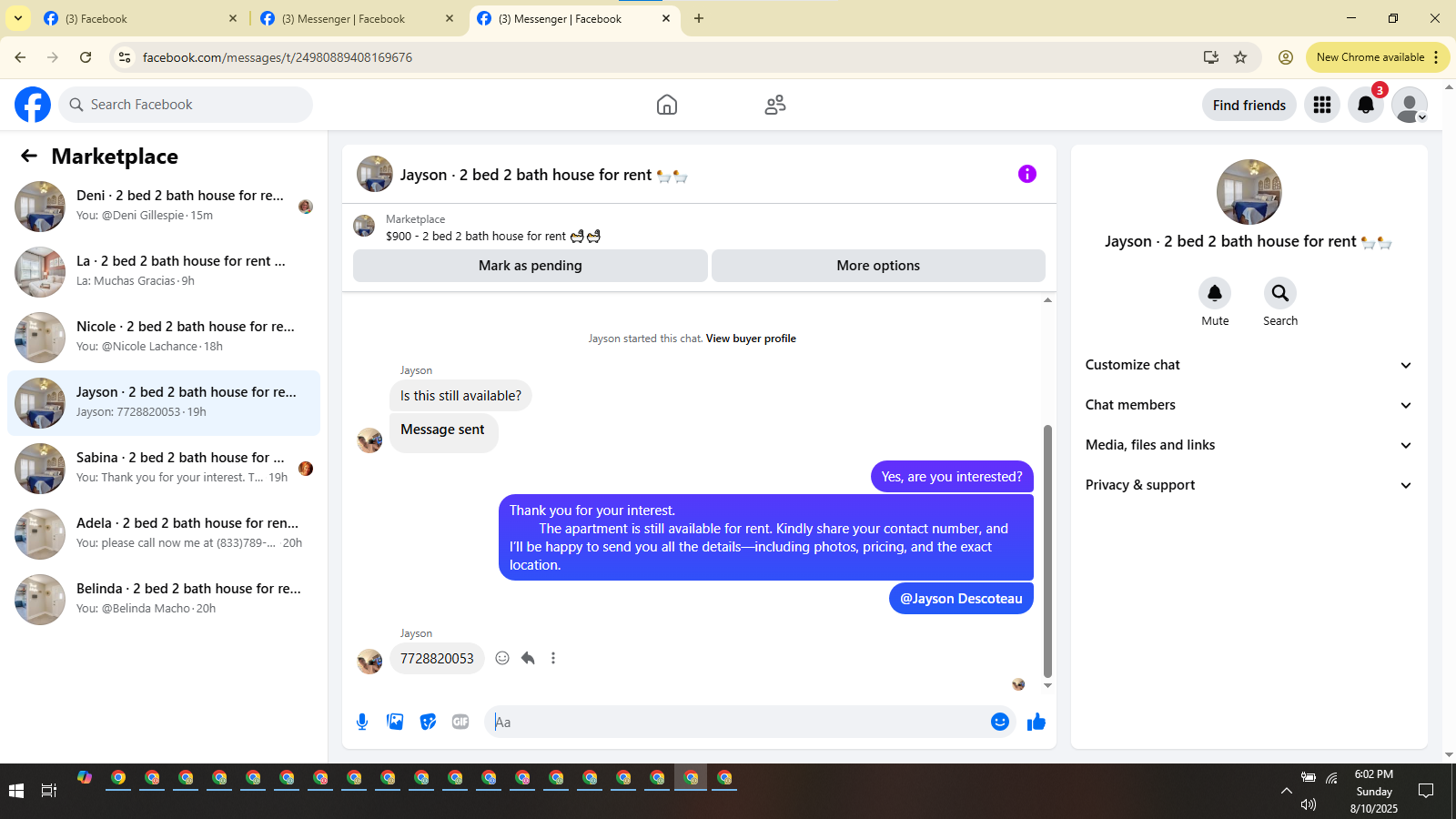Open the Facebook menu grid icon

(1322, 105)
